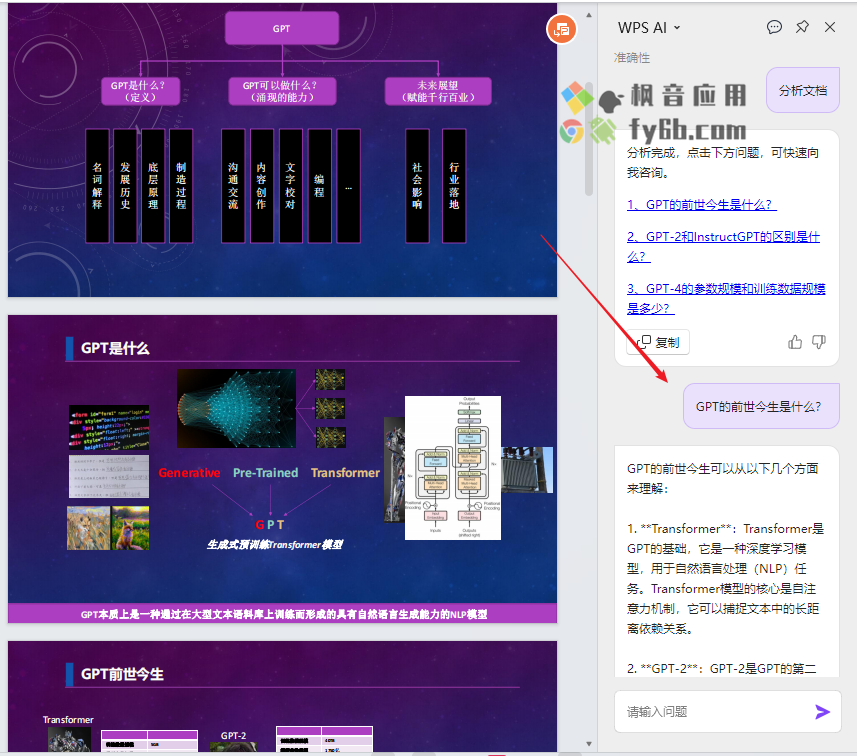The height and width of the screenshot is (756, 857).
Task: Click the purple send arrow icon
Action: 822,711
